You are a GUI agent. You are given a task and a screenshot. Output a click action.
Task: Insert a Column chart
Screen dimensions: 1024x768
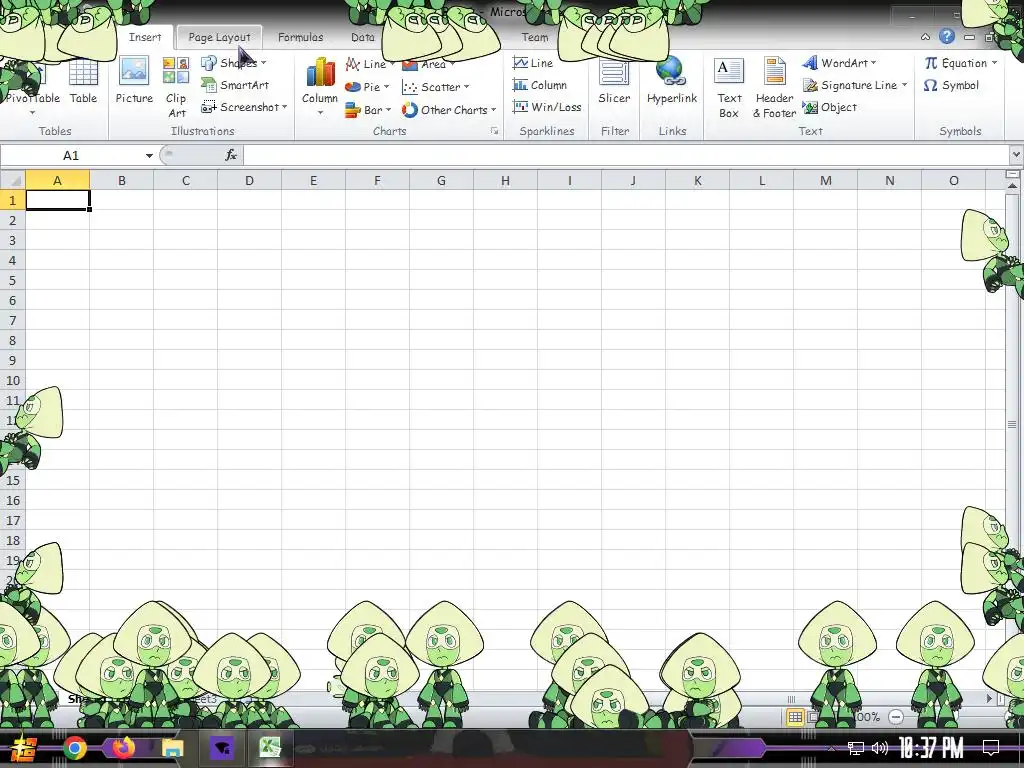pos(320,88)
